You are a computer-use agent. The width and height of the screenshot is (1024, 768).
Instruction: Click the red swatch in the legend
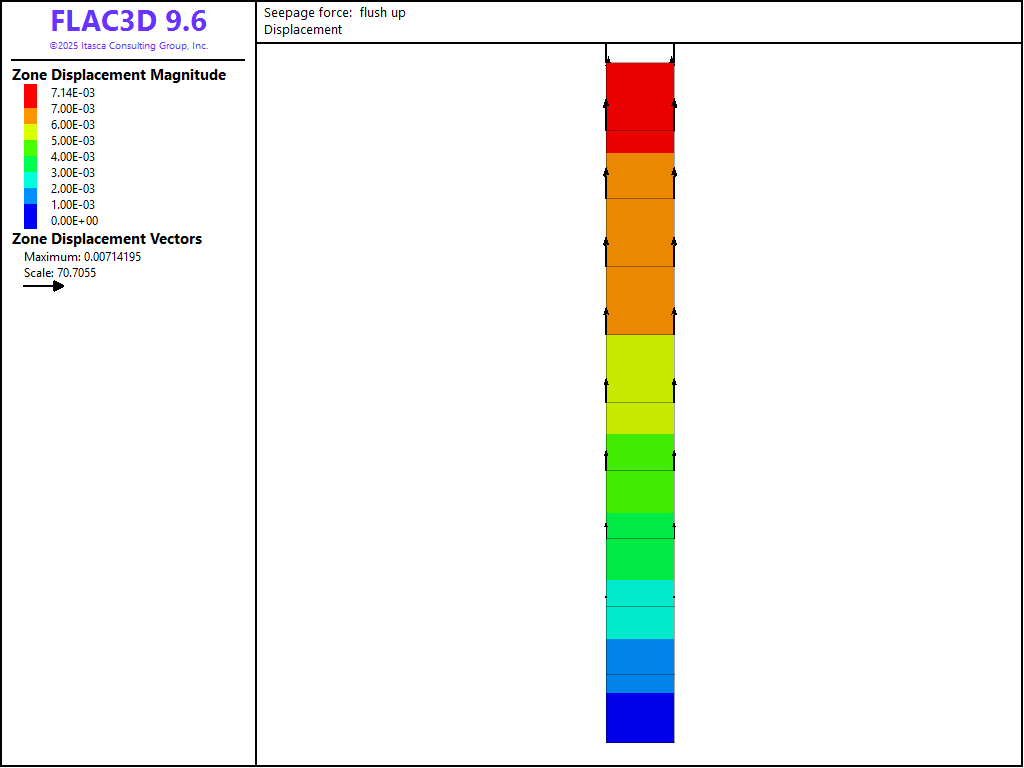(x=31, y=94)
